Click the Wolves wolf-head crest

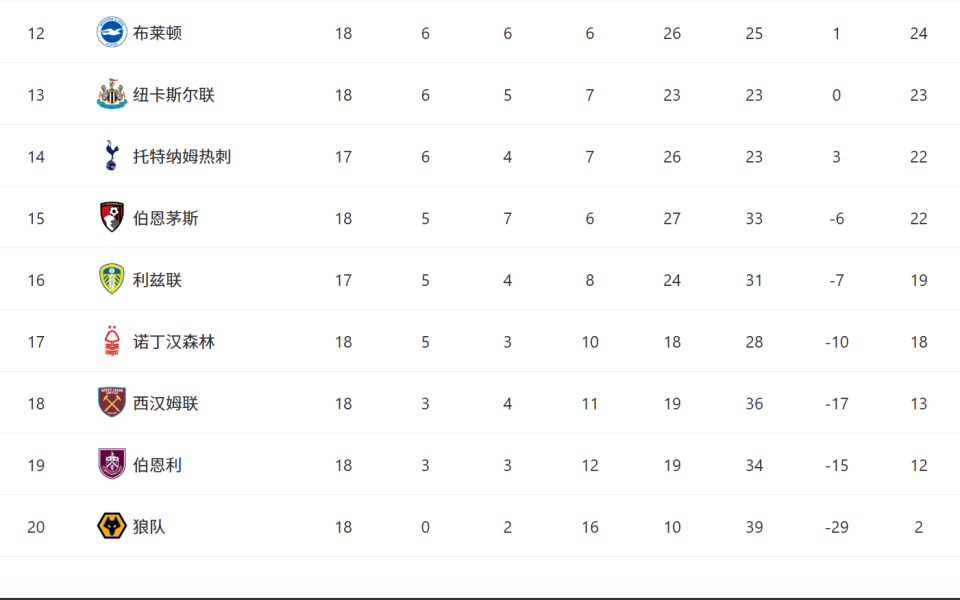point(112,527)
